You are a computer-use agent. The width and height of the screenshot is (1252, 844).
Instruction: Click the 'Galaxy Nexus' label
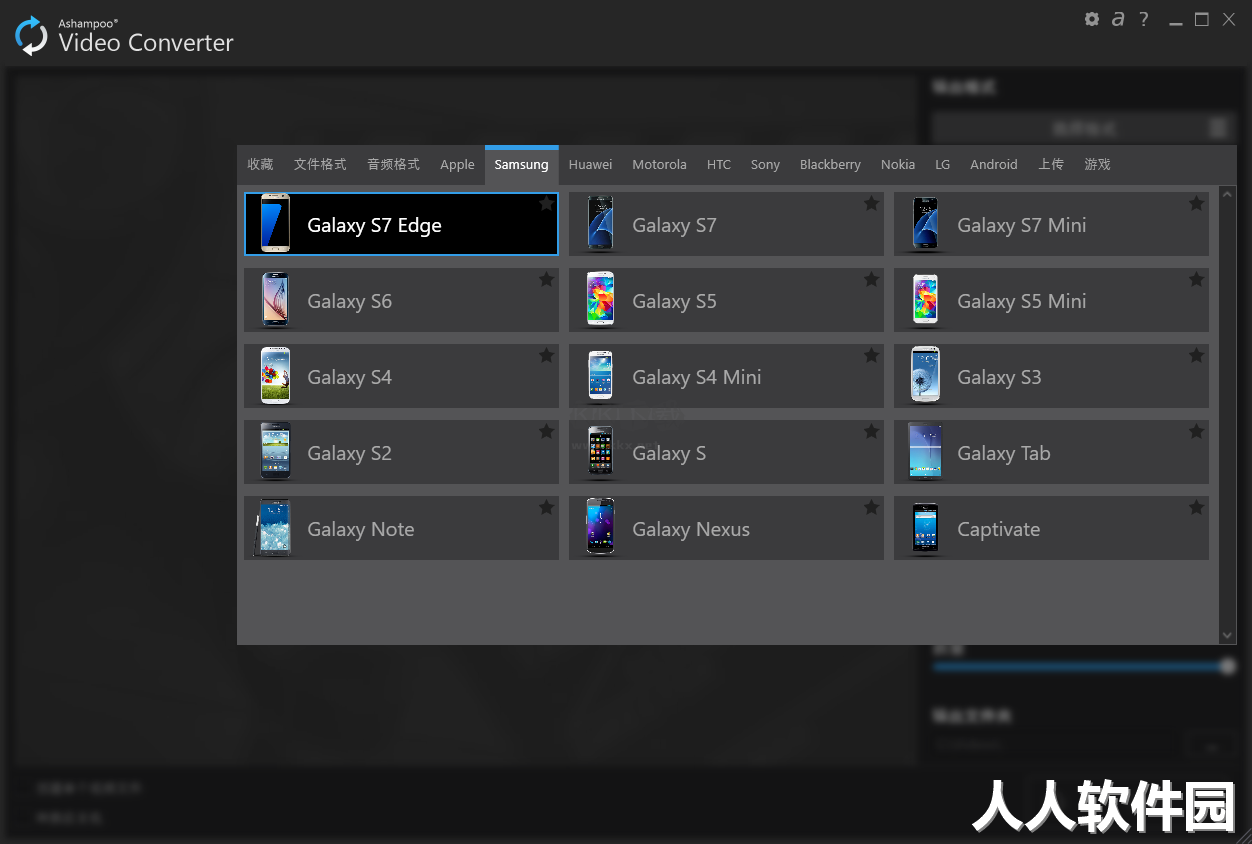[690, 529]
